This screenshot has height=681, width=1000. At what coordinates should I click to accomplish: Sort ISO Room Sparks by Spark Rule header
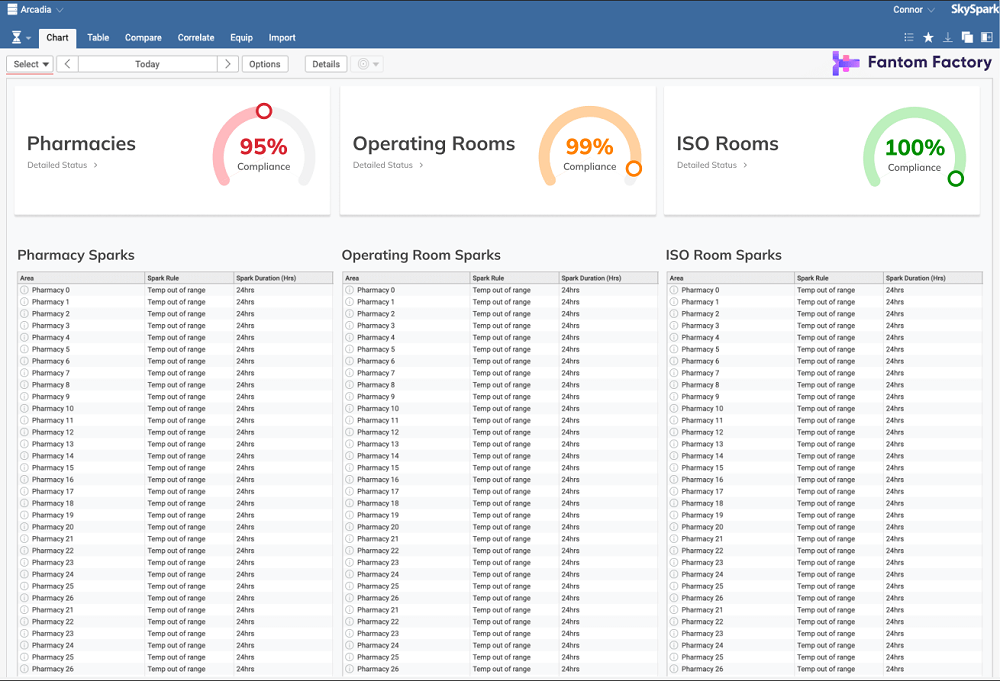pyautogui.click(x=839, y=278)
